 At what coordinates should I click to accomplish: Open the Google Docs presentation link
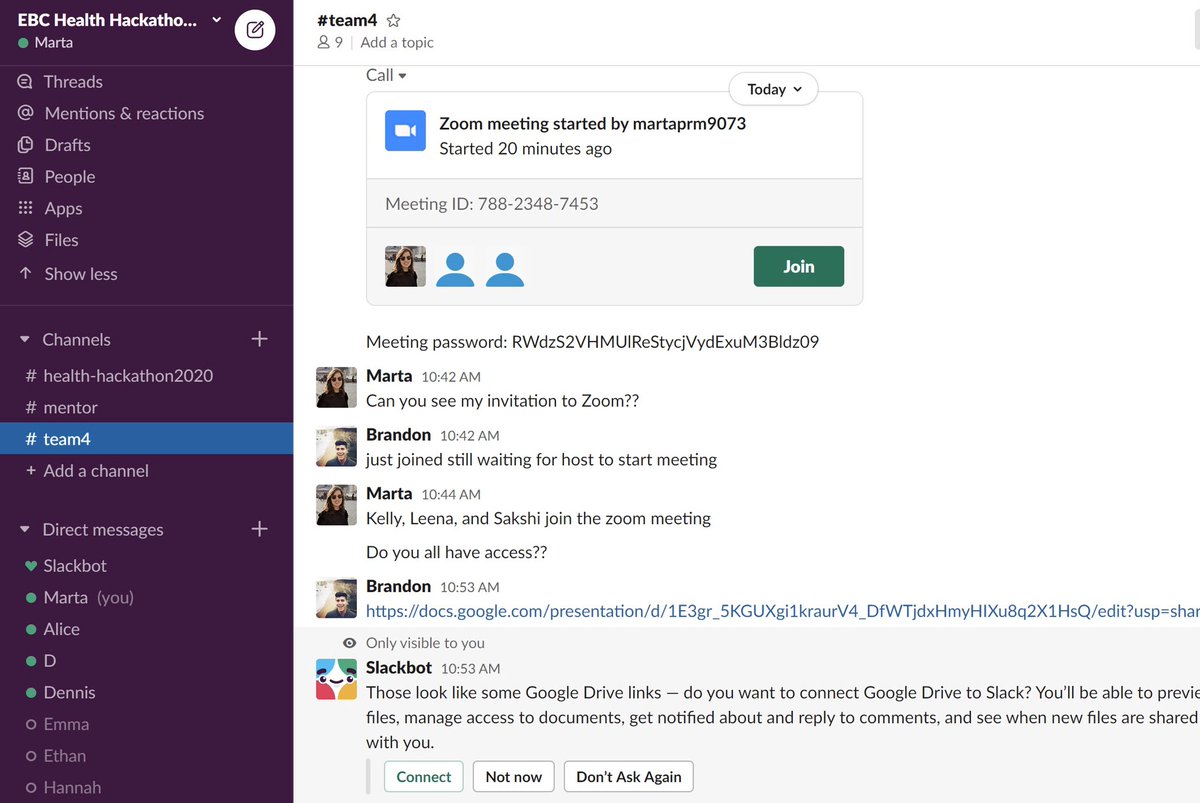point(782,611)
